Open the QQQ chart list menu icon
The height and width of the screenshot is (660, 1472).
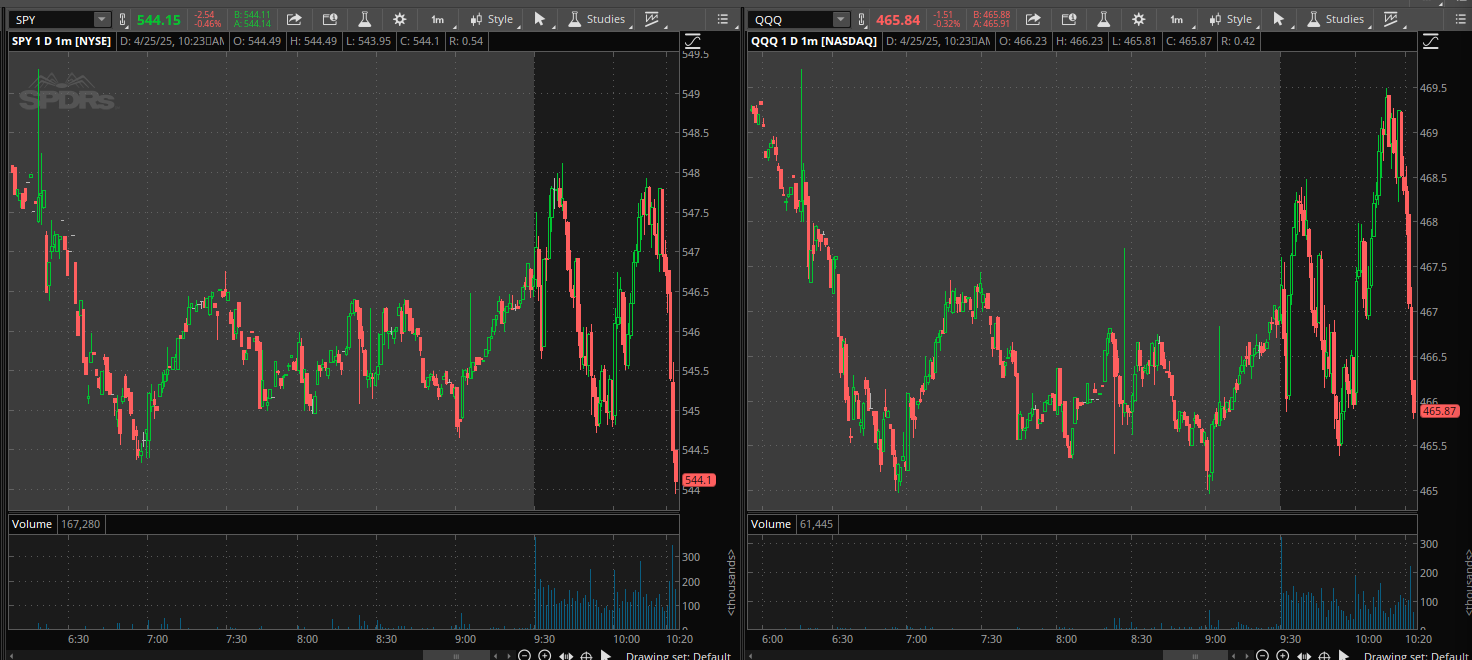[x=1463, y=19]
